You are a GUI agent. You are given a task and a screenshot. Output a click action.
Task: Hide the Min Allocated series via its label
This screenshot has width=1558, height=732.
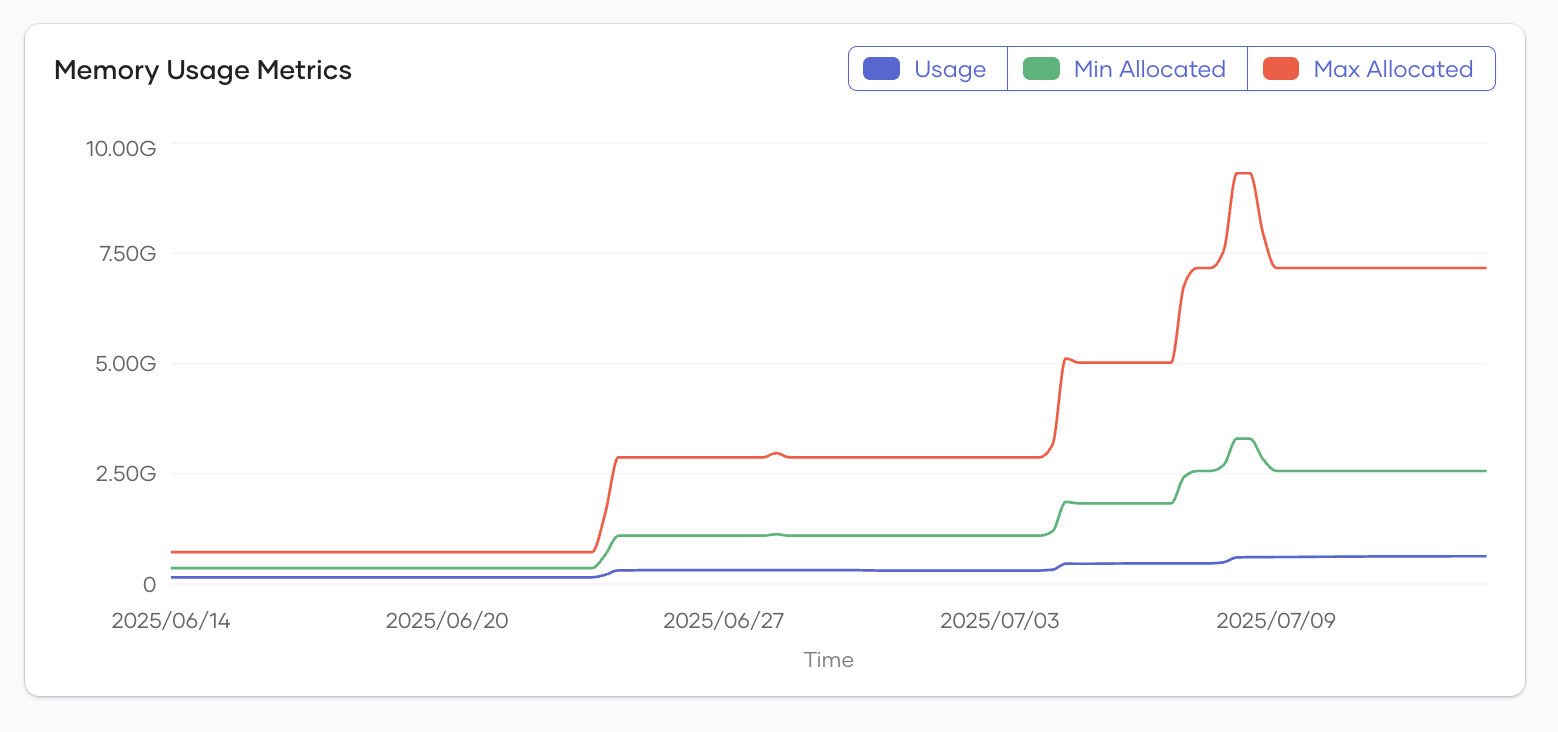coord(1149,69)
